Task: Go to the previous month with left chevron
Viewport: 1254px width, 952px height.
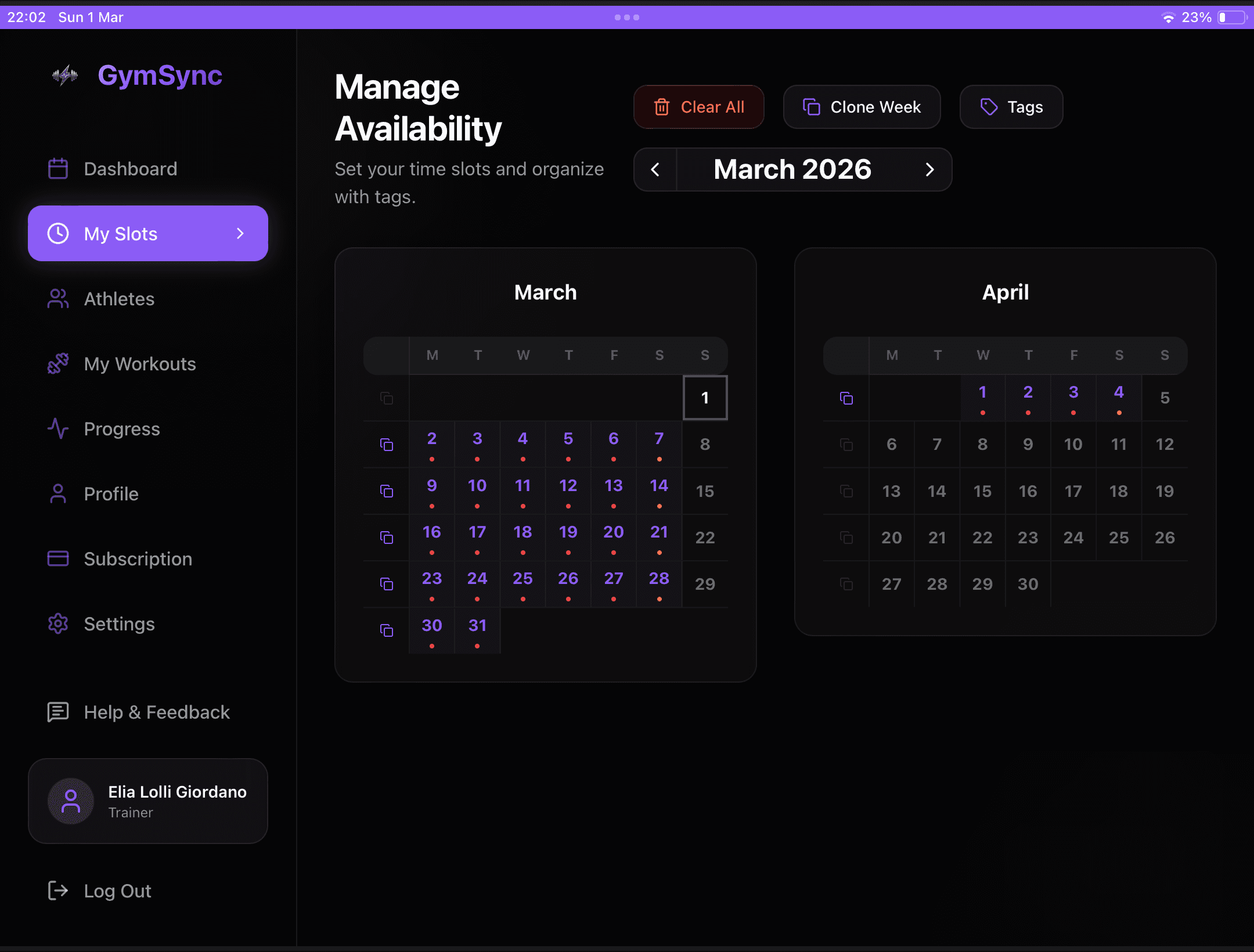Action: 656,170
